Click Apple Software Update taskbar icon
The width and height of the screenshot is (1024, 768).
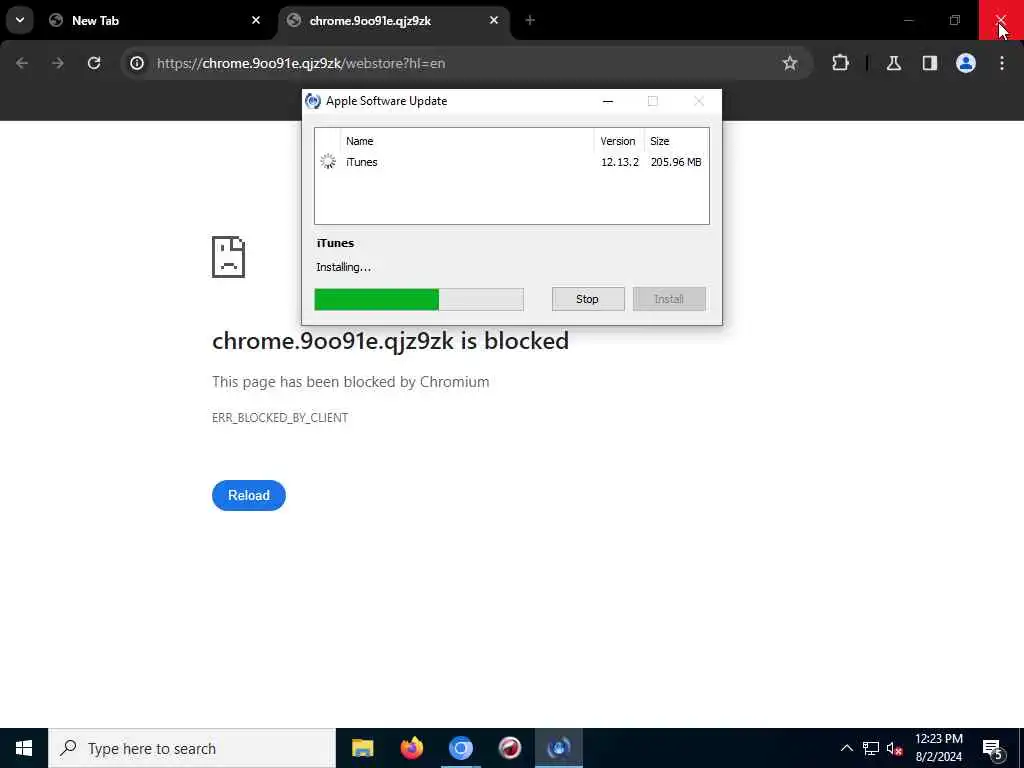tap(559, 748)
